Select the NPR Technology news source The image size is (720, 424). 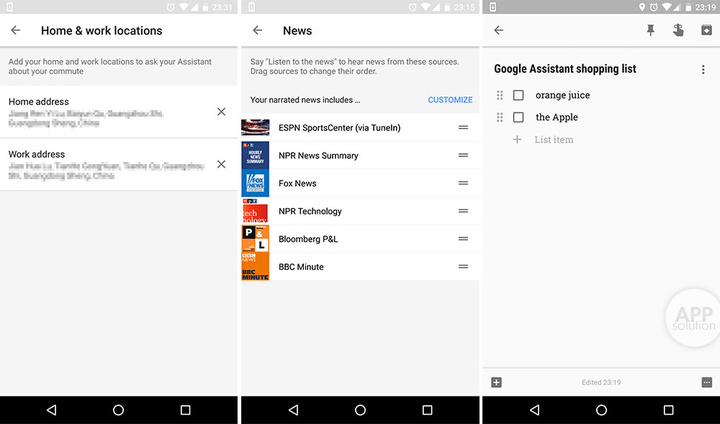(x=310, y=211)
